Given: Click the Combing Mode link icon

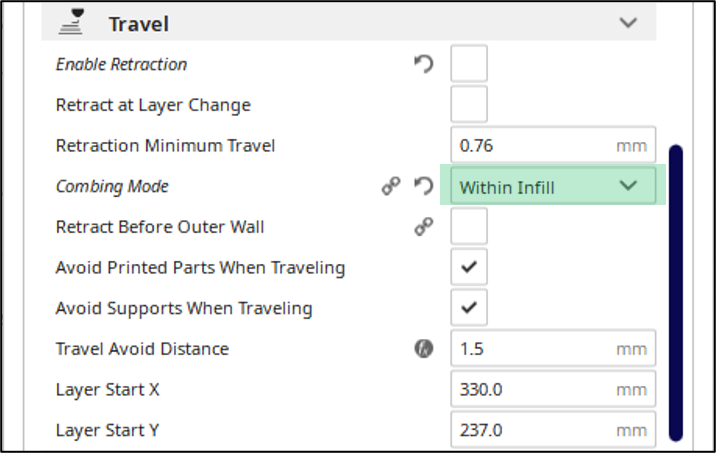Looking at the screenshot, I should click(391, 186).
